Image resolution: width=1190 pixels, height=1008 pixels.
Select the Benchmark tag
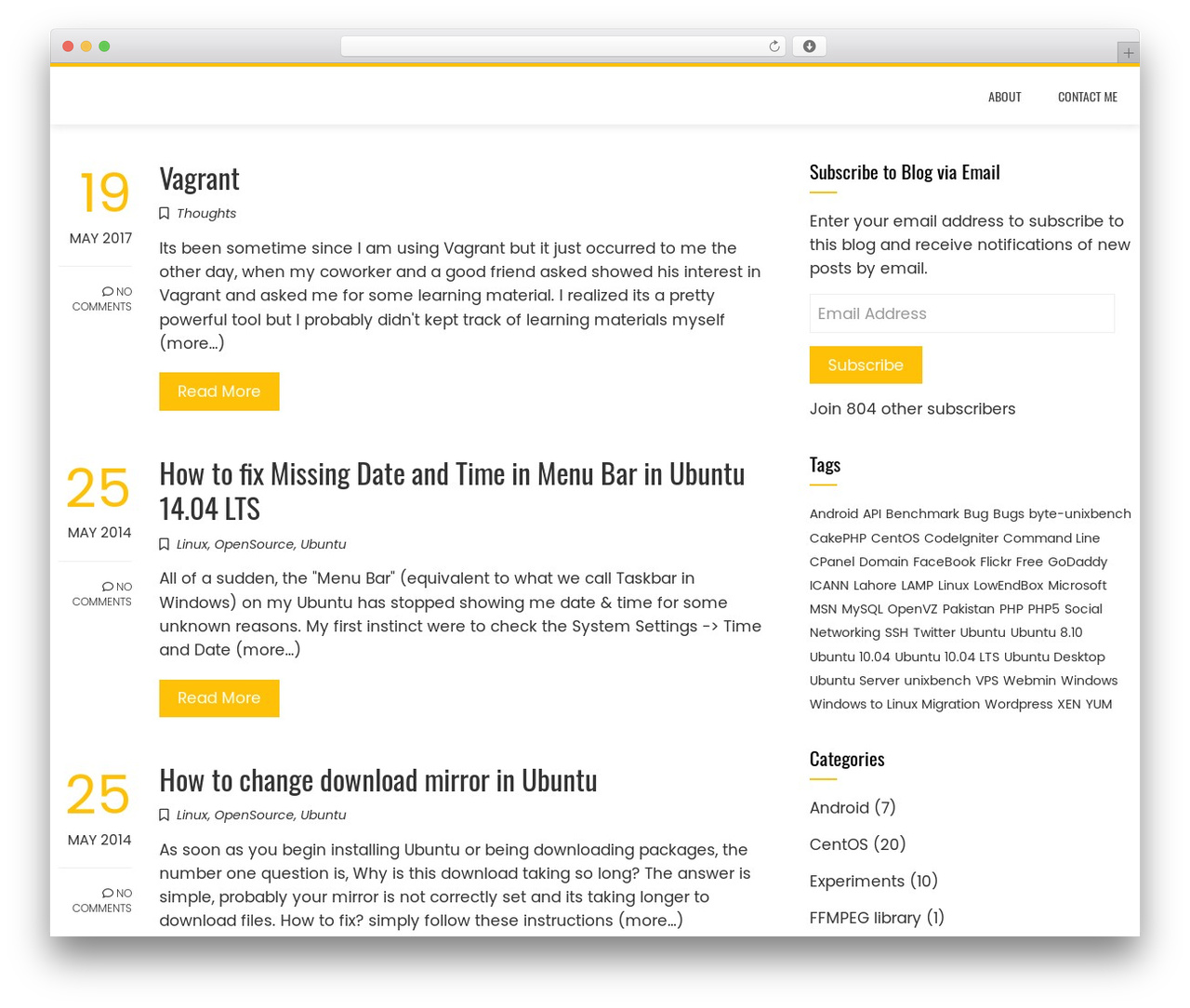pos(922,514)
